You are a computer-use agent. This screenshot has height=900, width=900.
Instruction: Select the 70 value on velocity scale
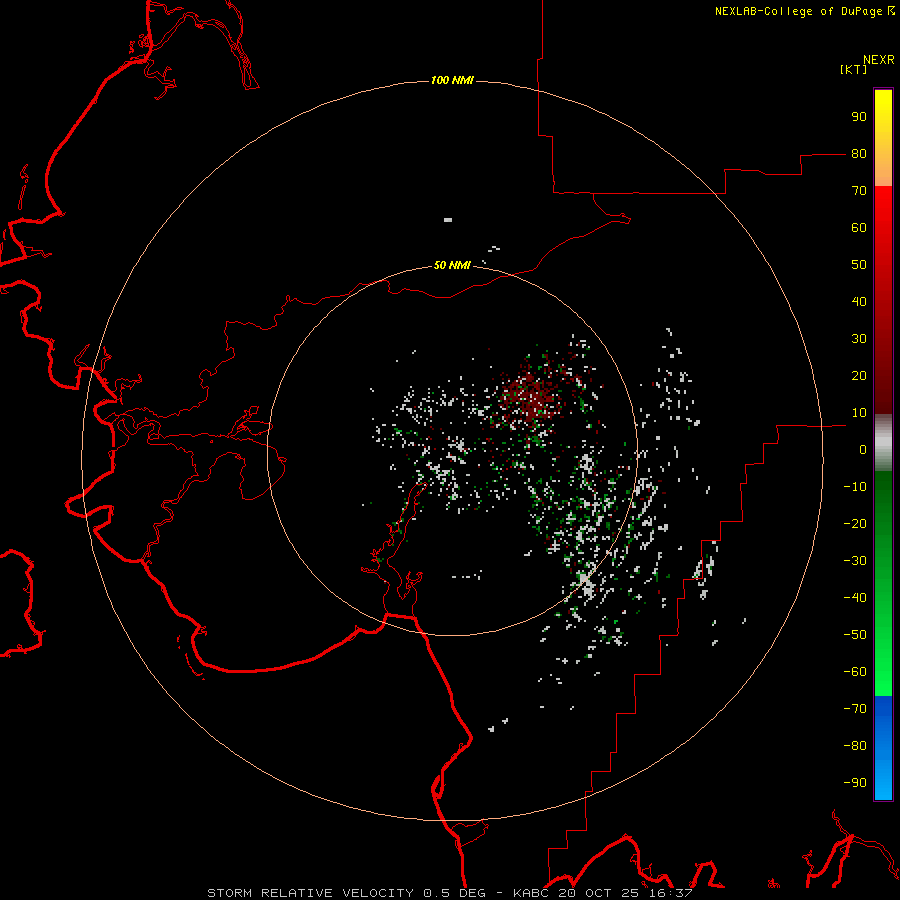point(859,191)
